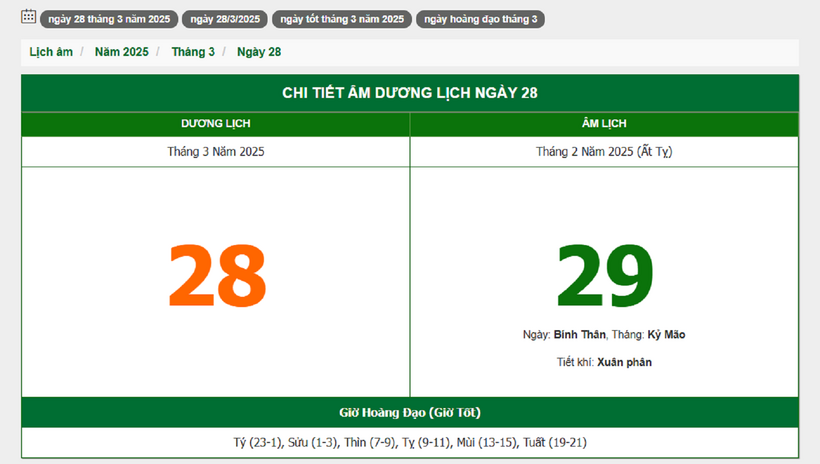
Task: Select the 'Ngày 28' breadcrumb item
Action: click(x=259, y=52)
